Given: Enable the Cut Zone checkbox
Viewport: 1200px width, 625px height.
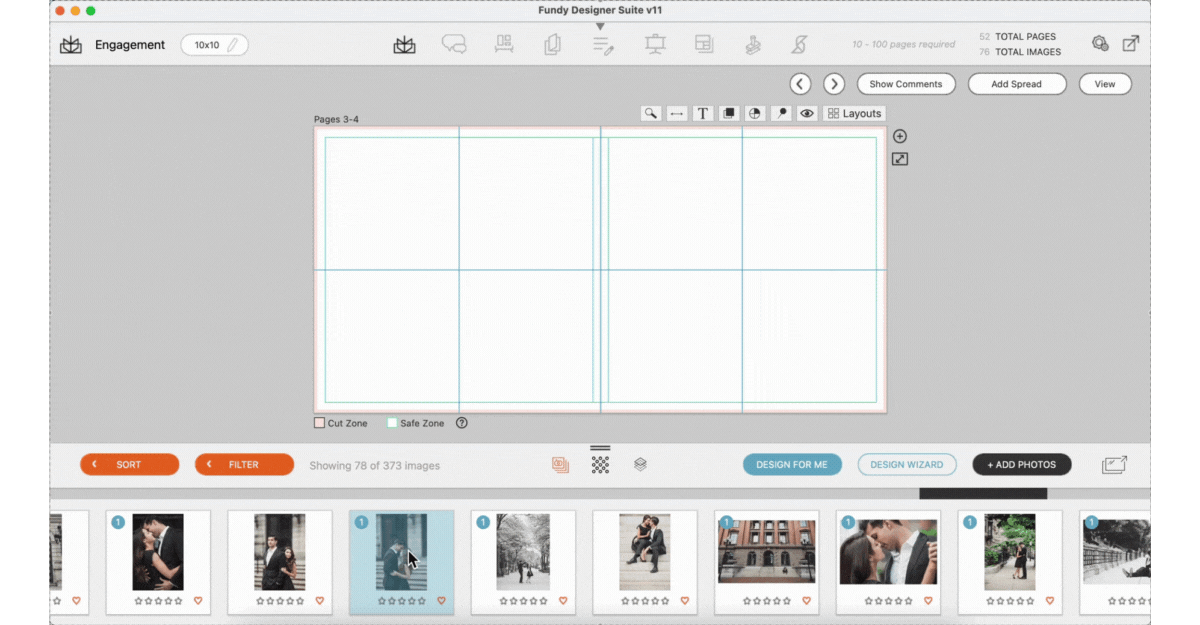Looking at the screenshot, I should (320, 423).
